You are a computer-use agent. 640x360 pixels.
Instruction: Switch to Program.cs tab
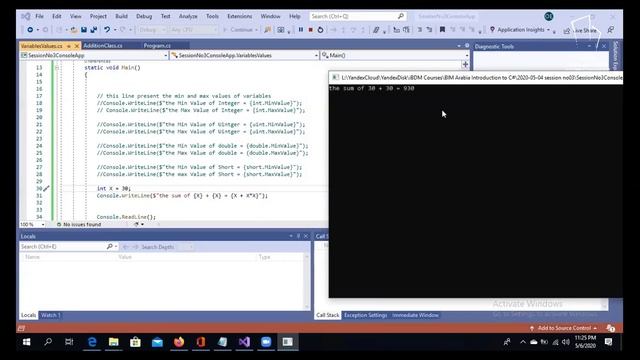157,46
